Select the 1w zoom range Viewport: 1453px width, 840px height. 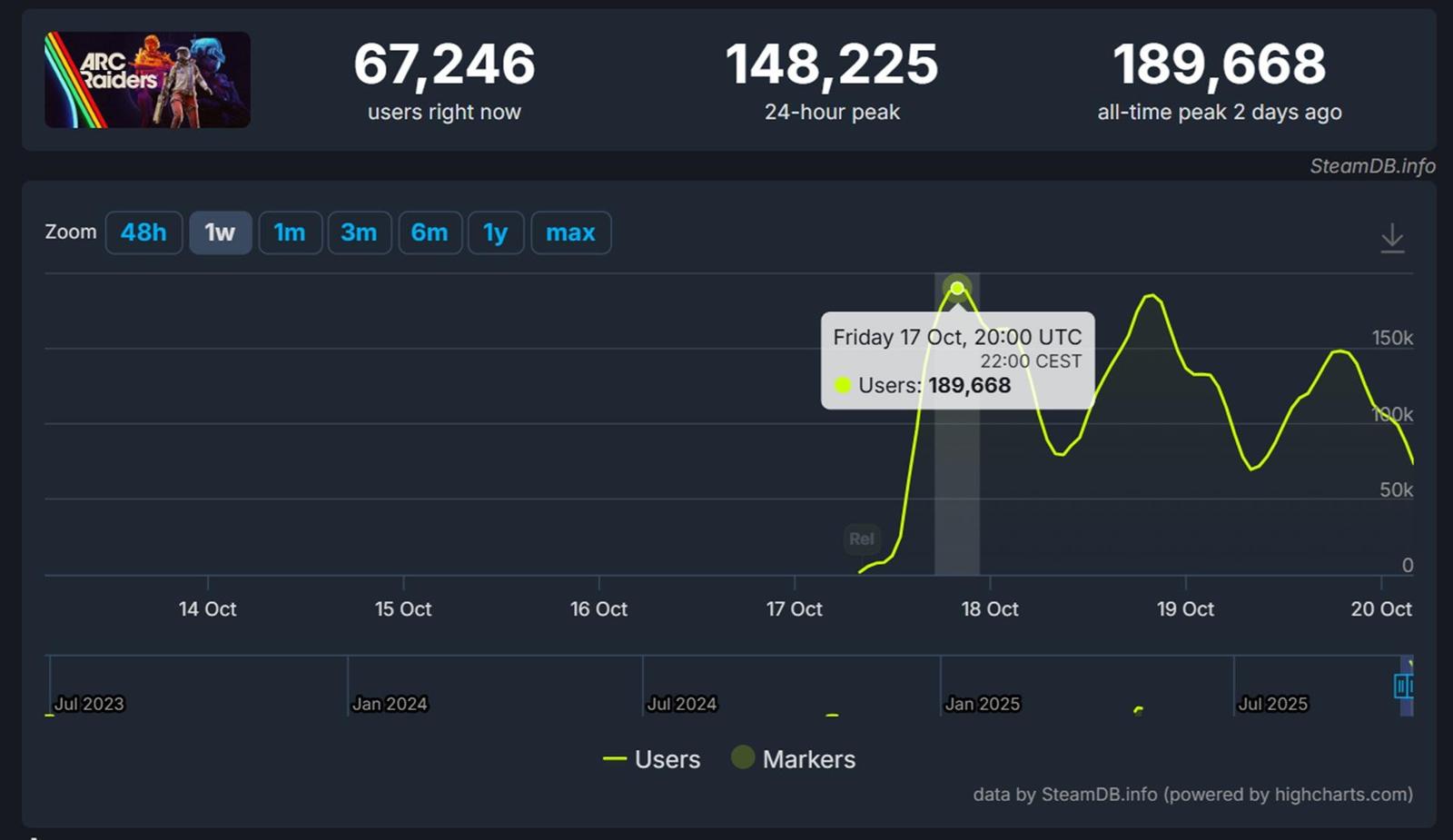coord(220,232)
